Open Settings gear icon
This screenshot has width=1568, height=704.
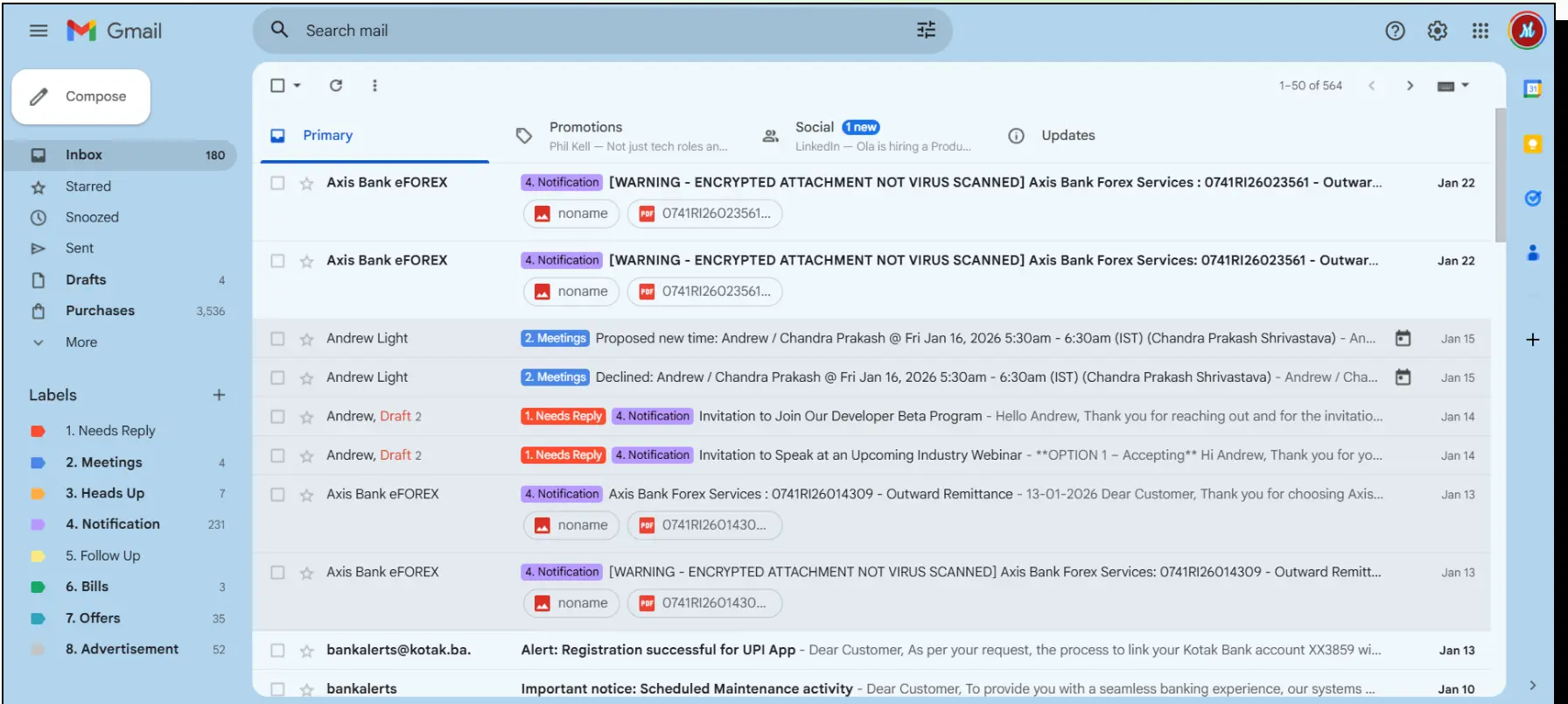pyautogui.click(x=1438, y=31)
